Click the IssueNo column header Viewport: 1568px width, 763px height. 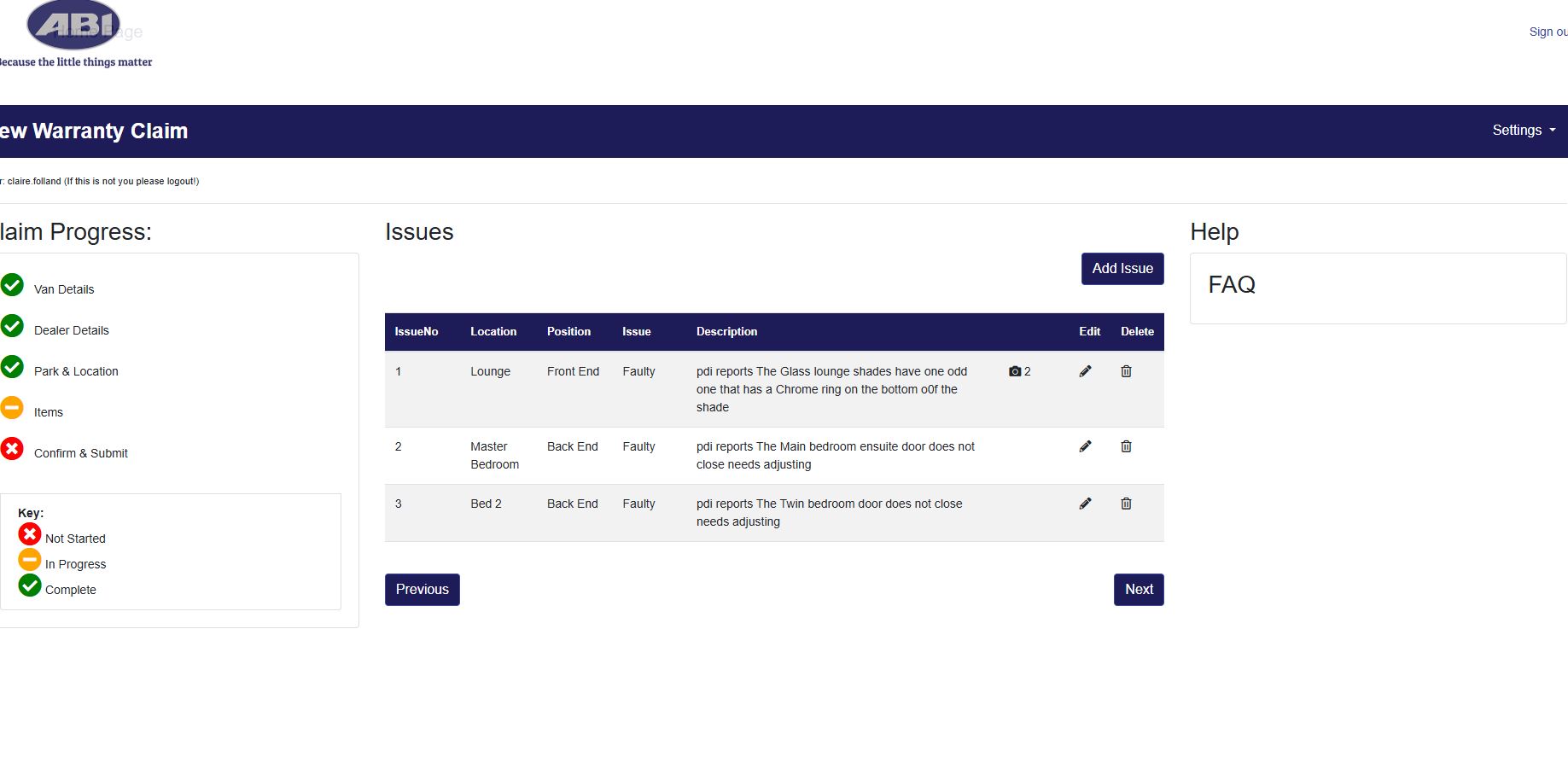pos(417,332)
